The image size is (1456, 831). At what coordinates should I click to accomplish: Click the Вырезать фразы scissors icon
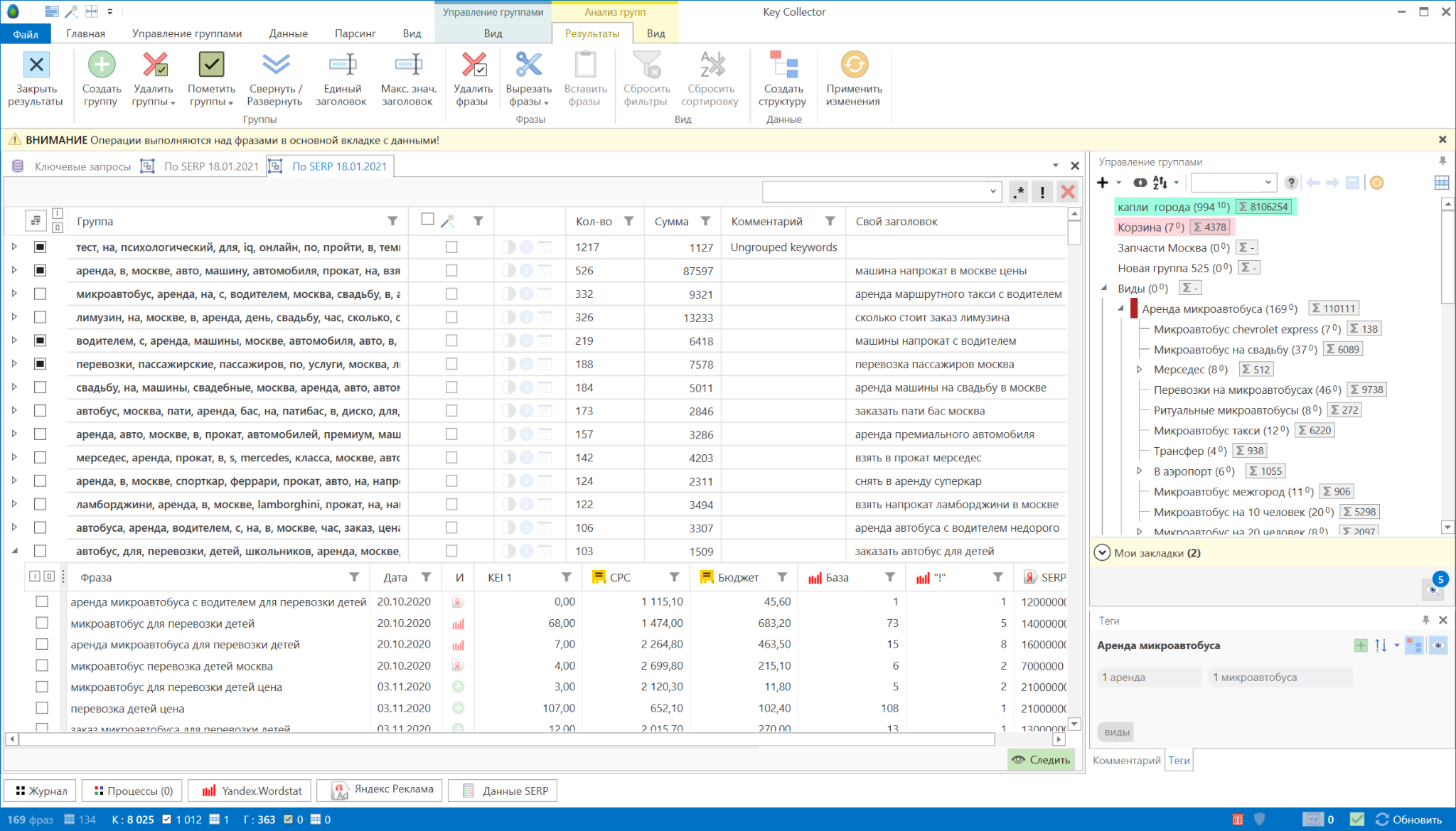(x=528, y=65)
